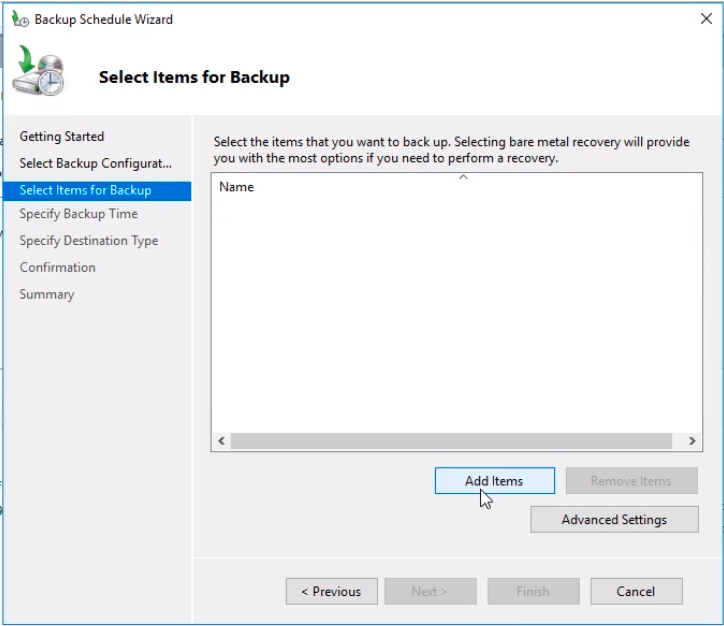
Task: Click the right arrow of horizontal scrollbar
Action: (691, 441)
